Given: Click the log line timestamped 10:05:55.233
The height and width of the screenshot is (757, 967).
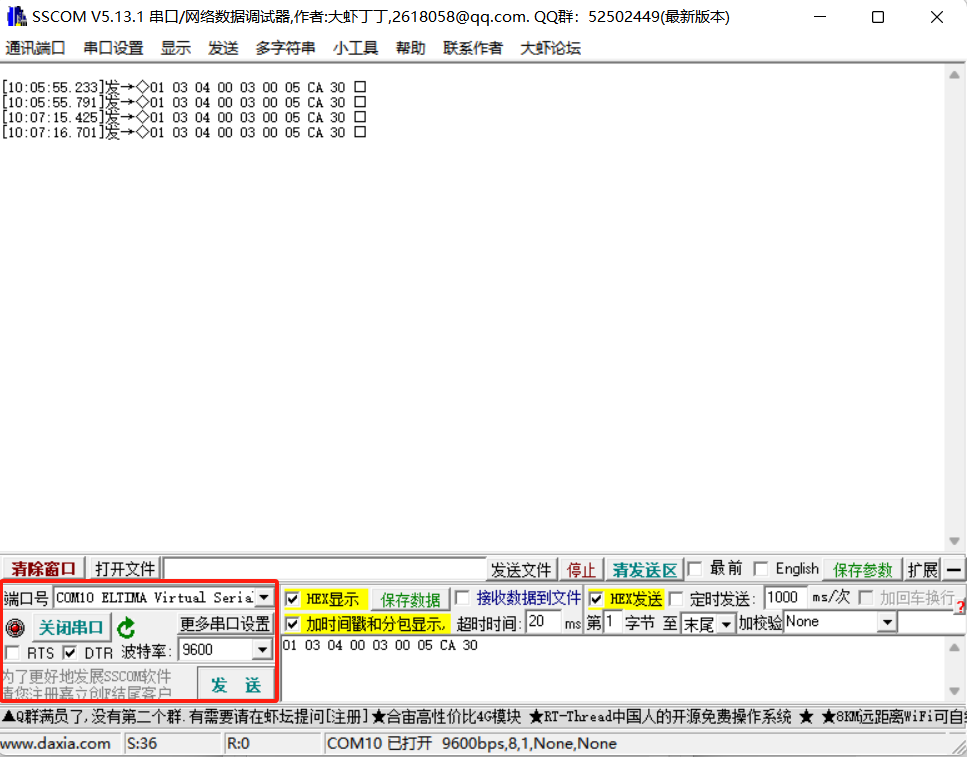Looking at the screenshot, I should [184, 87].
